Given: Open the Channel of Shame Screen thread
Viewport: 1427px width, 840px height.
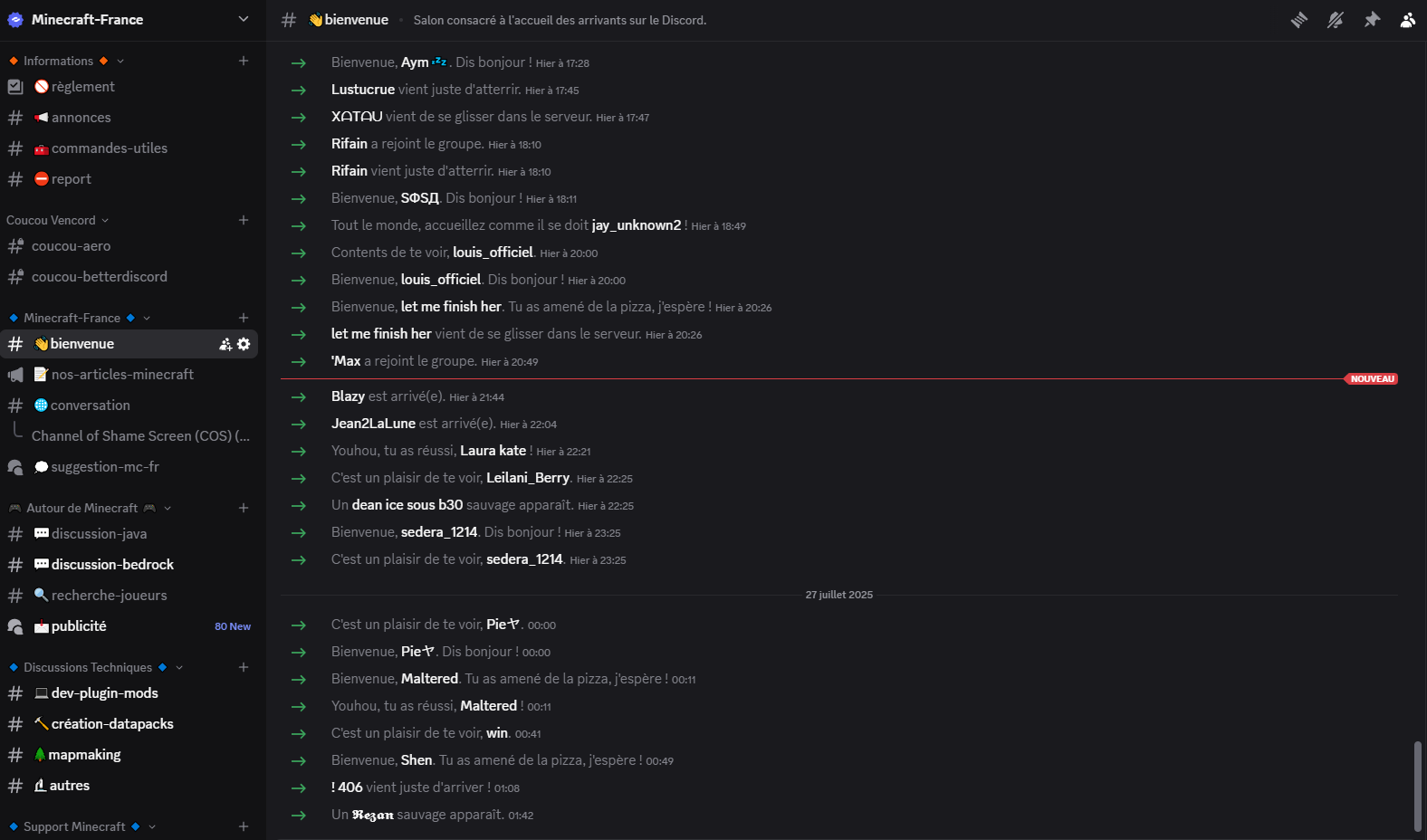Looking at the screenshot, I should (x=140, y=436).
